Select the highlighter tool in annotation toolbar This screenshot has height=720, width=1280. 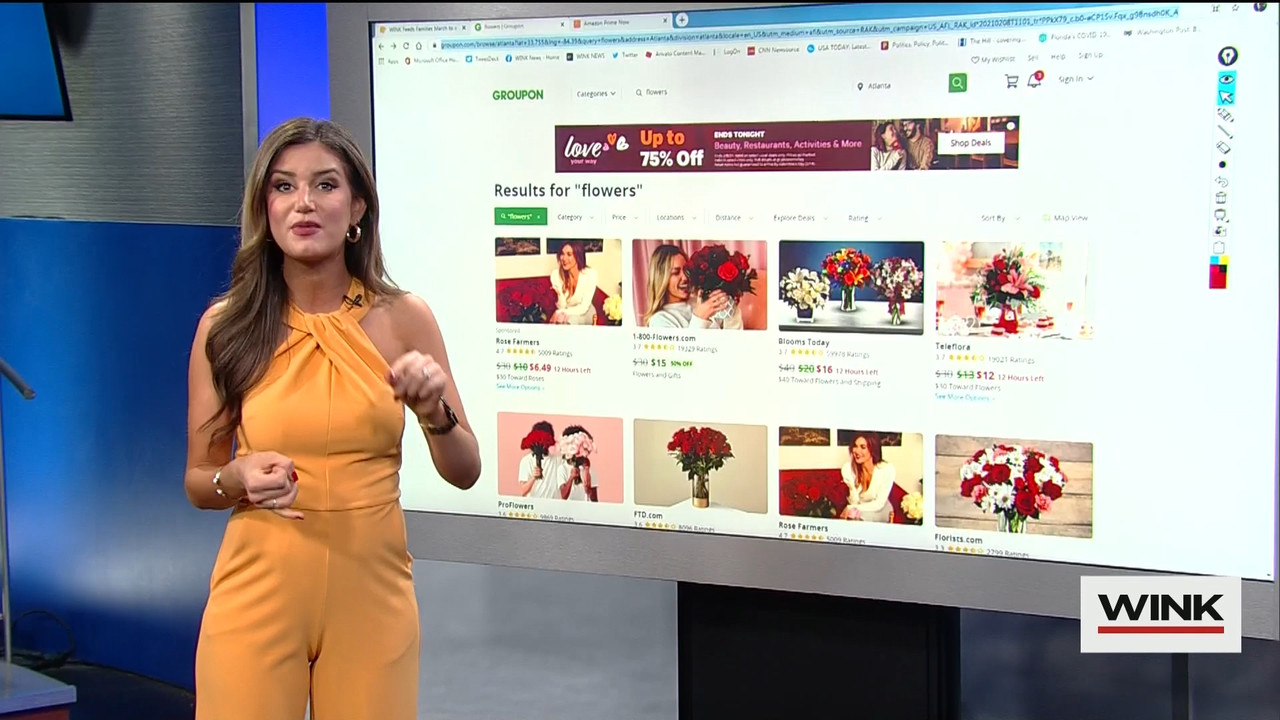click(x=1226, y=115)
